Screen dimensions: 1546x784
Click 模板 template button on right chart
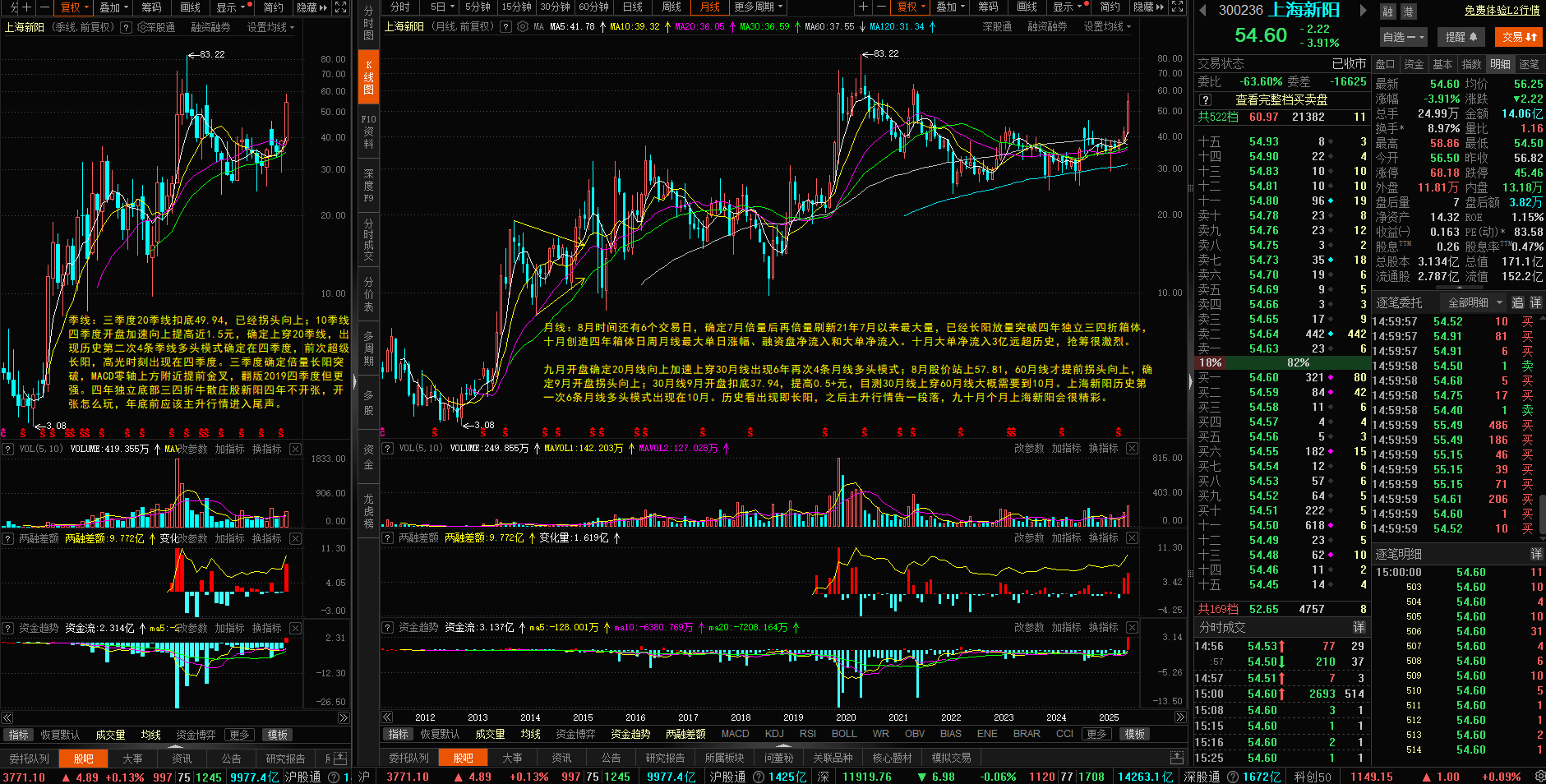(x=1135, y=734)
